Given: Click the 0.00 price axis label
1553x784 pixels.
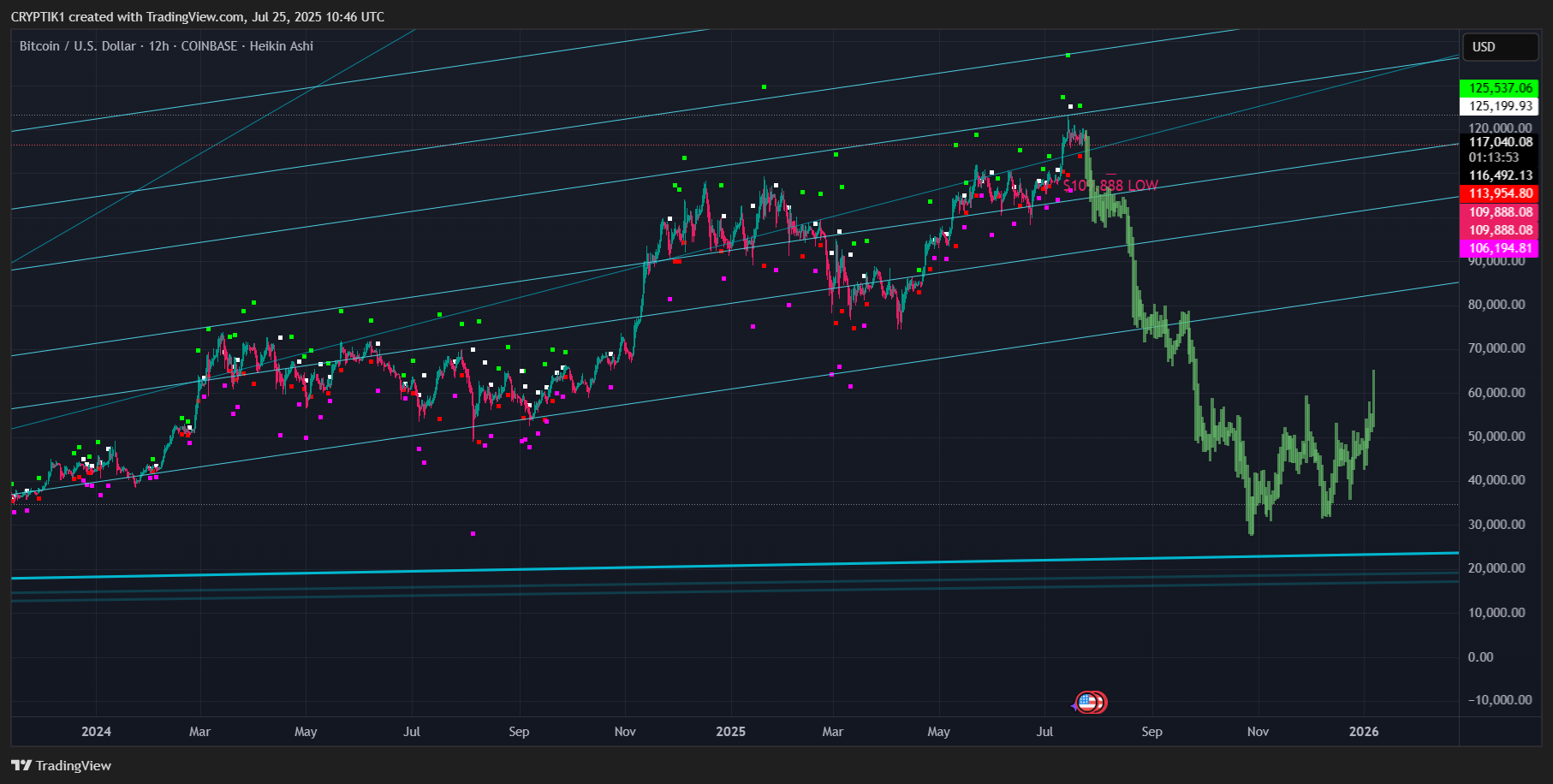Looking at the screenshot, I should point(1481,657).
